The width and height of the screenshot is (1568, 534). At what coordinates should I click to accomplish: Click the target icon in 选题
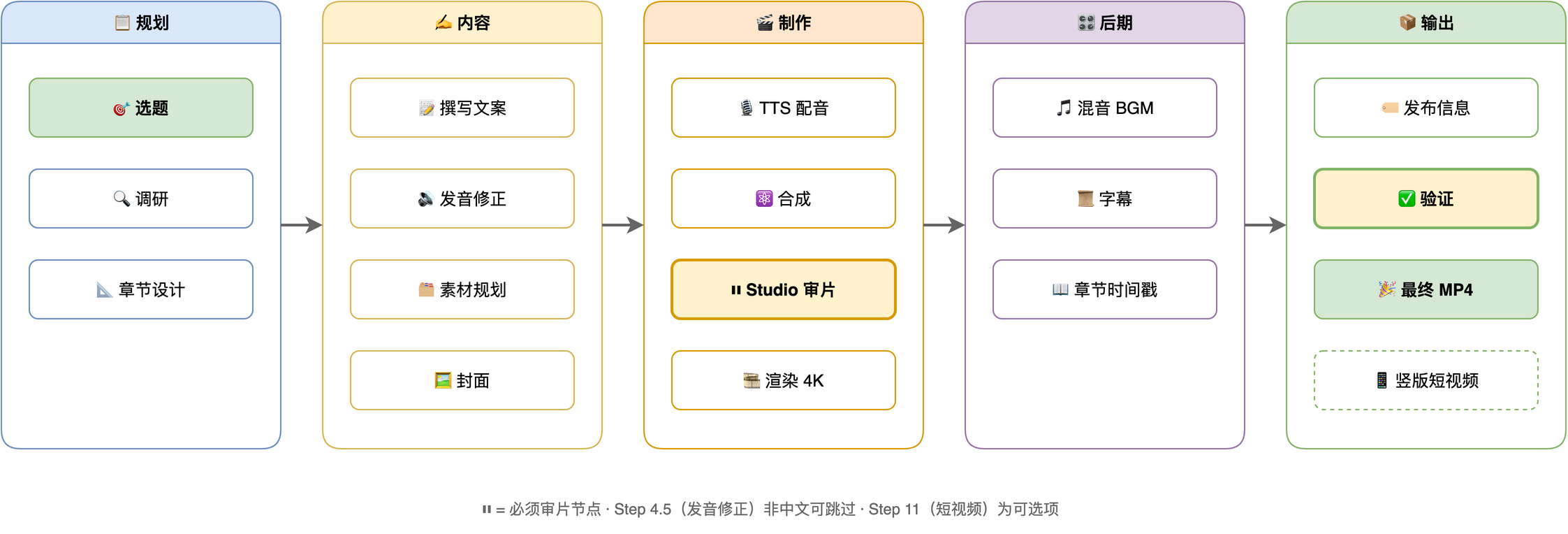coord(122,108)
